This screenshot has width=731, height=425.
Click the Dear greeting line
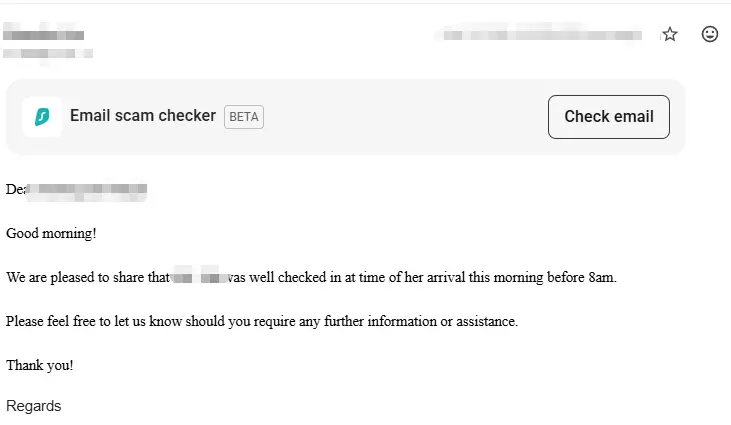(x=16, y=189)
